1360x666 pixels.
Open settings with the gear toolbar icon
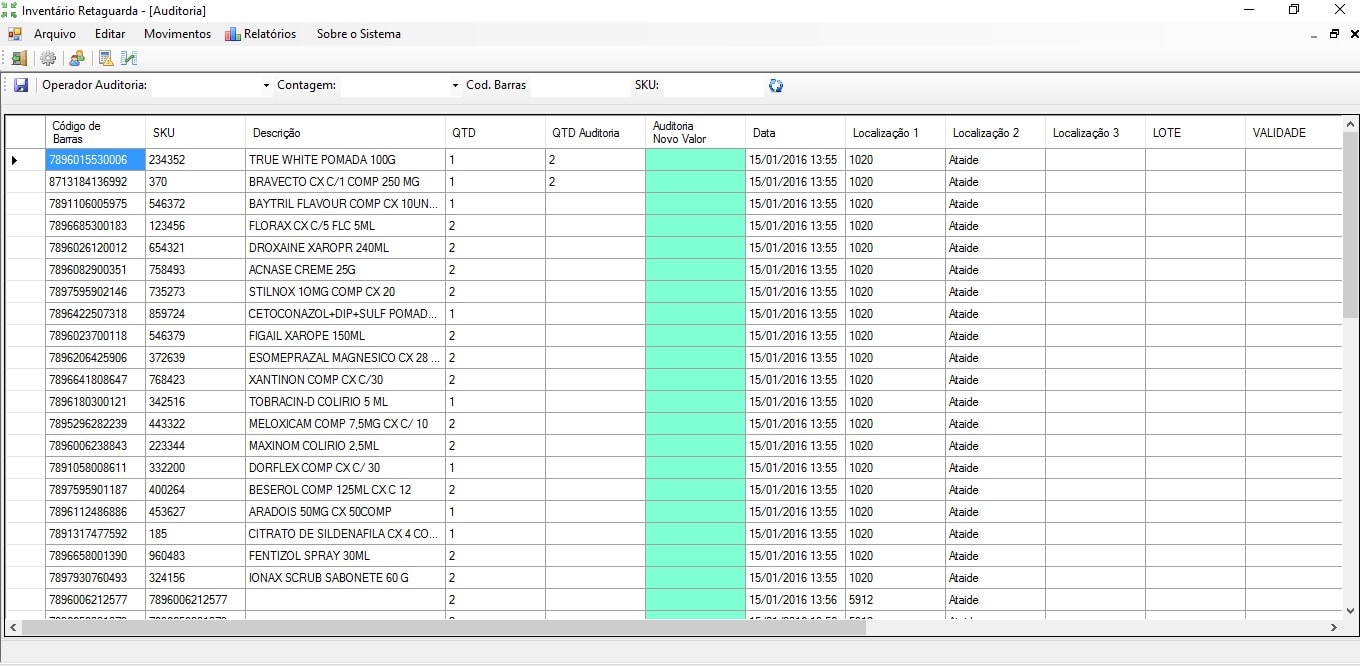(48, 59)
